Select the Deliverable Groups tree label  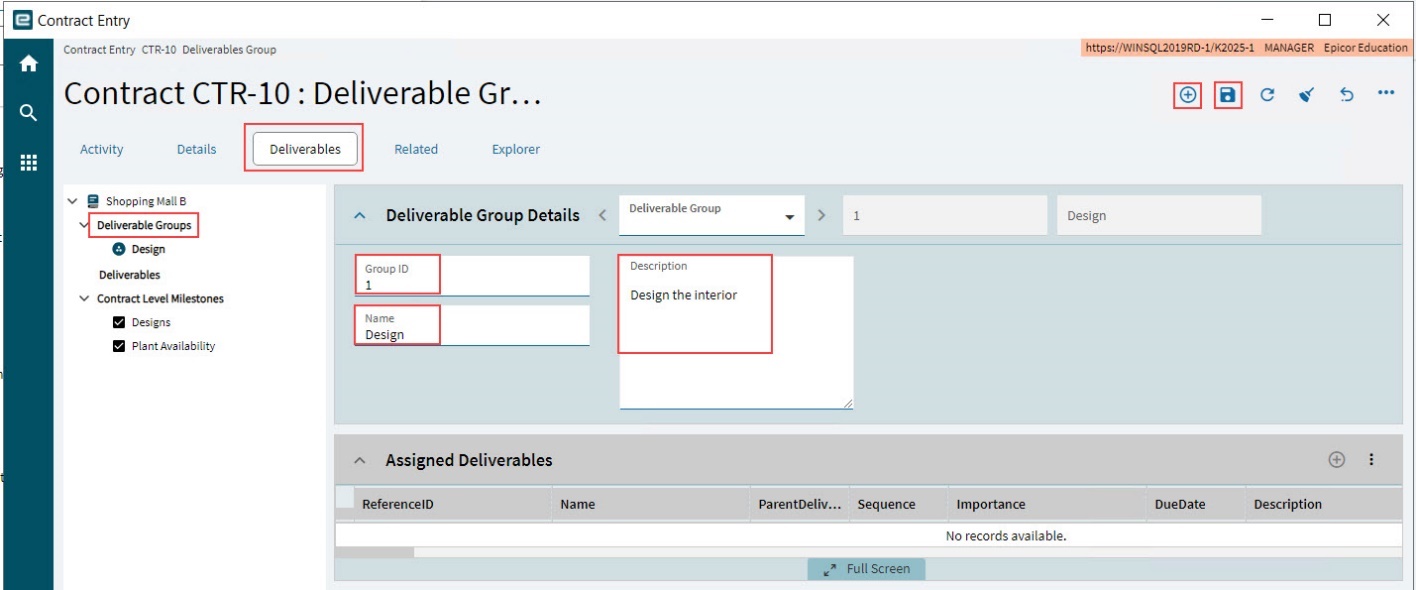[144, 225]
